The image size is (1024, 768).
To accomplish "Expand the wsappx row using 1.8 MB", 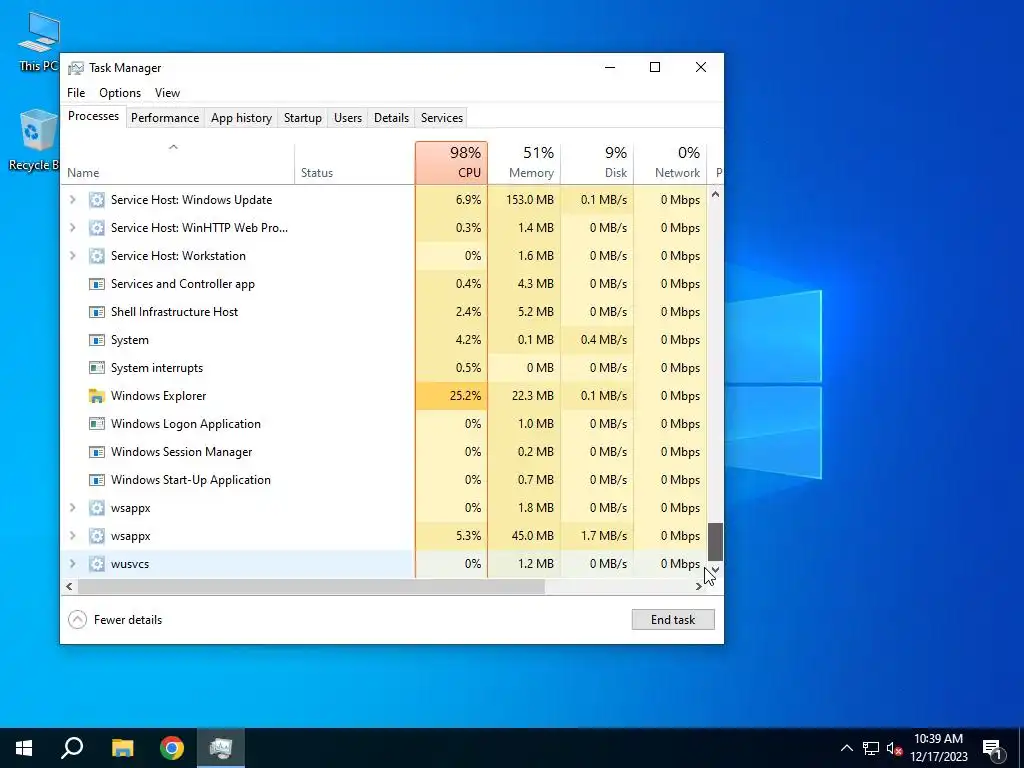I will pos(72,508).
